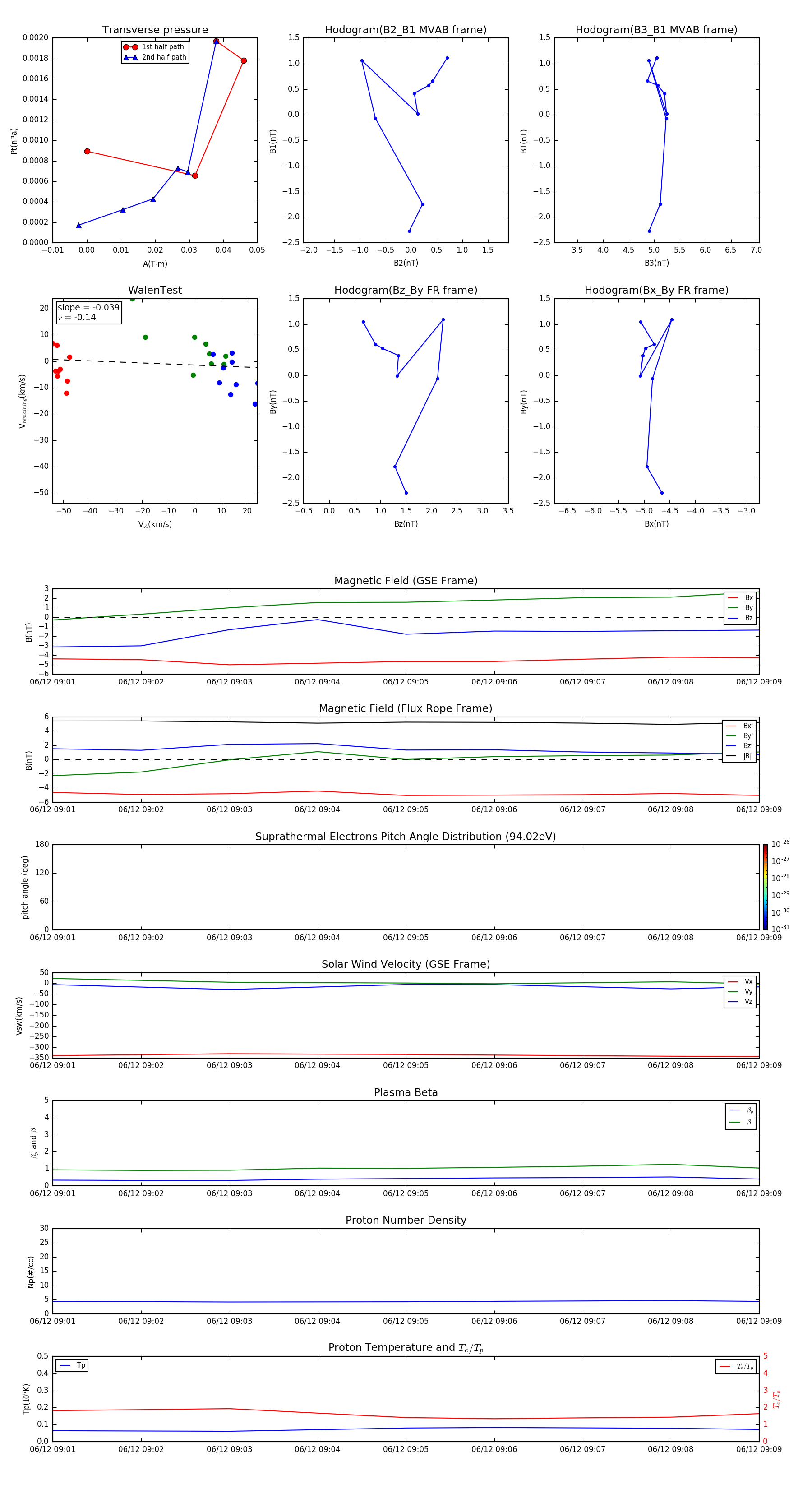Click the "Hodogram(Bx_By FR frame)" title
Image resolution: width=812 pixels, height=1489 pixels.
point(656,290)
